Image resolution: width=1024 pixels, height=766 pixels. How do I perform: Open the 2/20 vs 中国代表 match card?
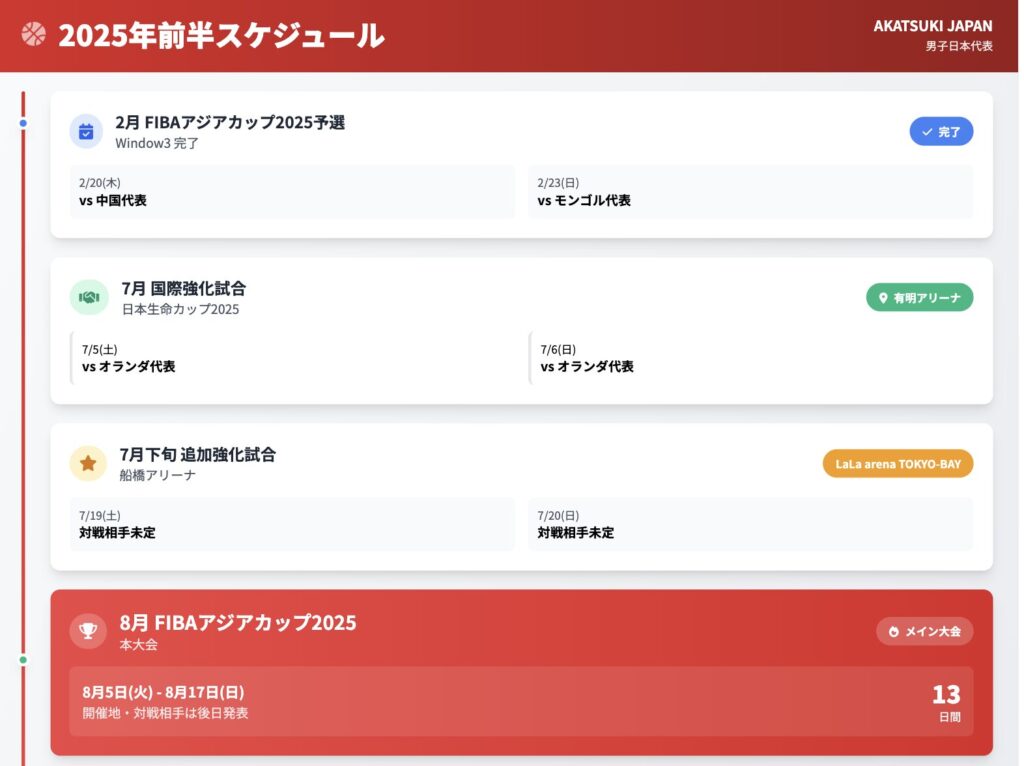point(292,192)
